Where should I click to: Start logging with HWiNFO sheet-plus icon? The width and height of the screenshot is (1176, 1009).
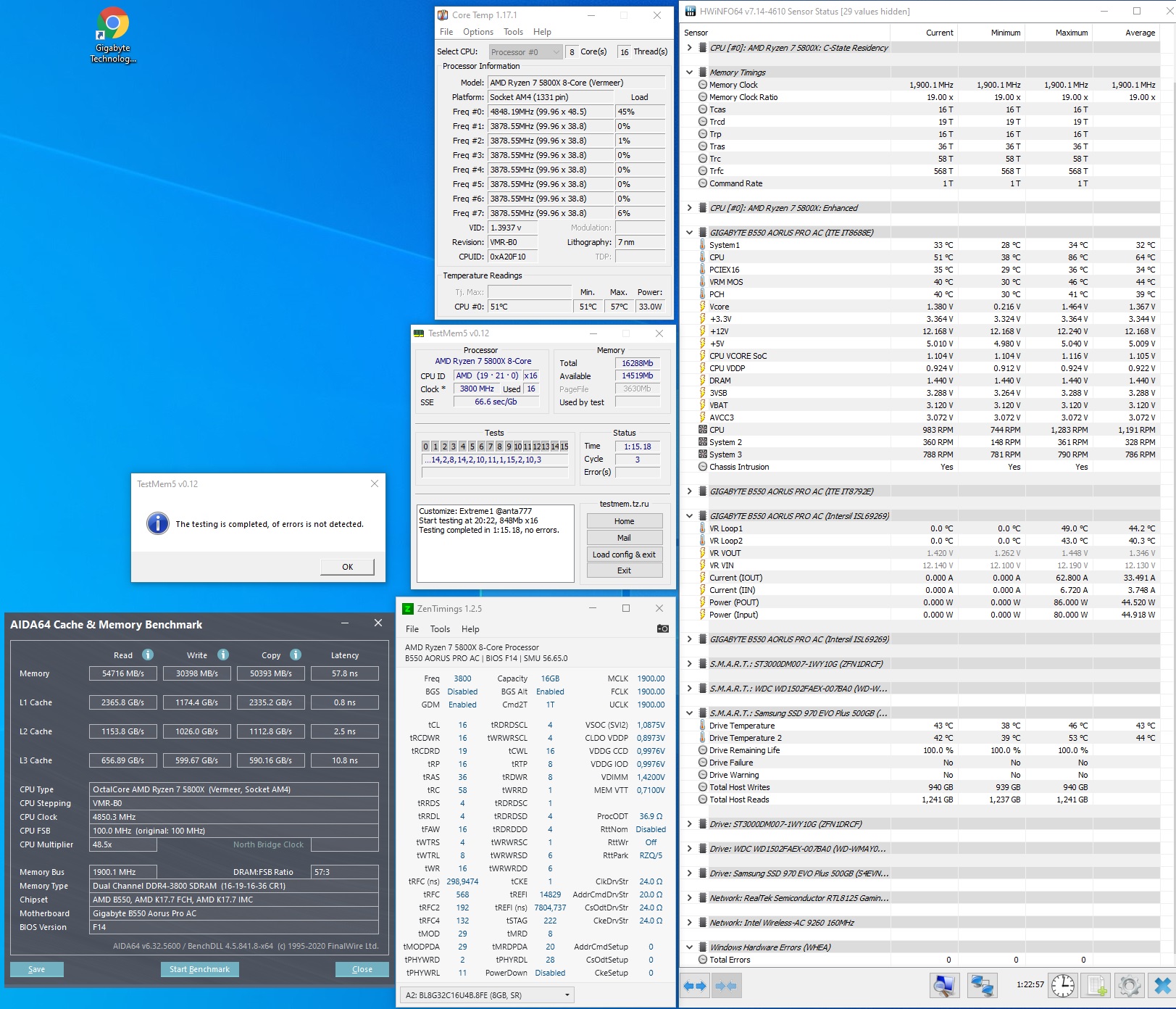pos(1097,986)
